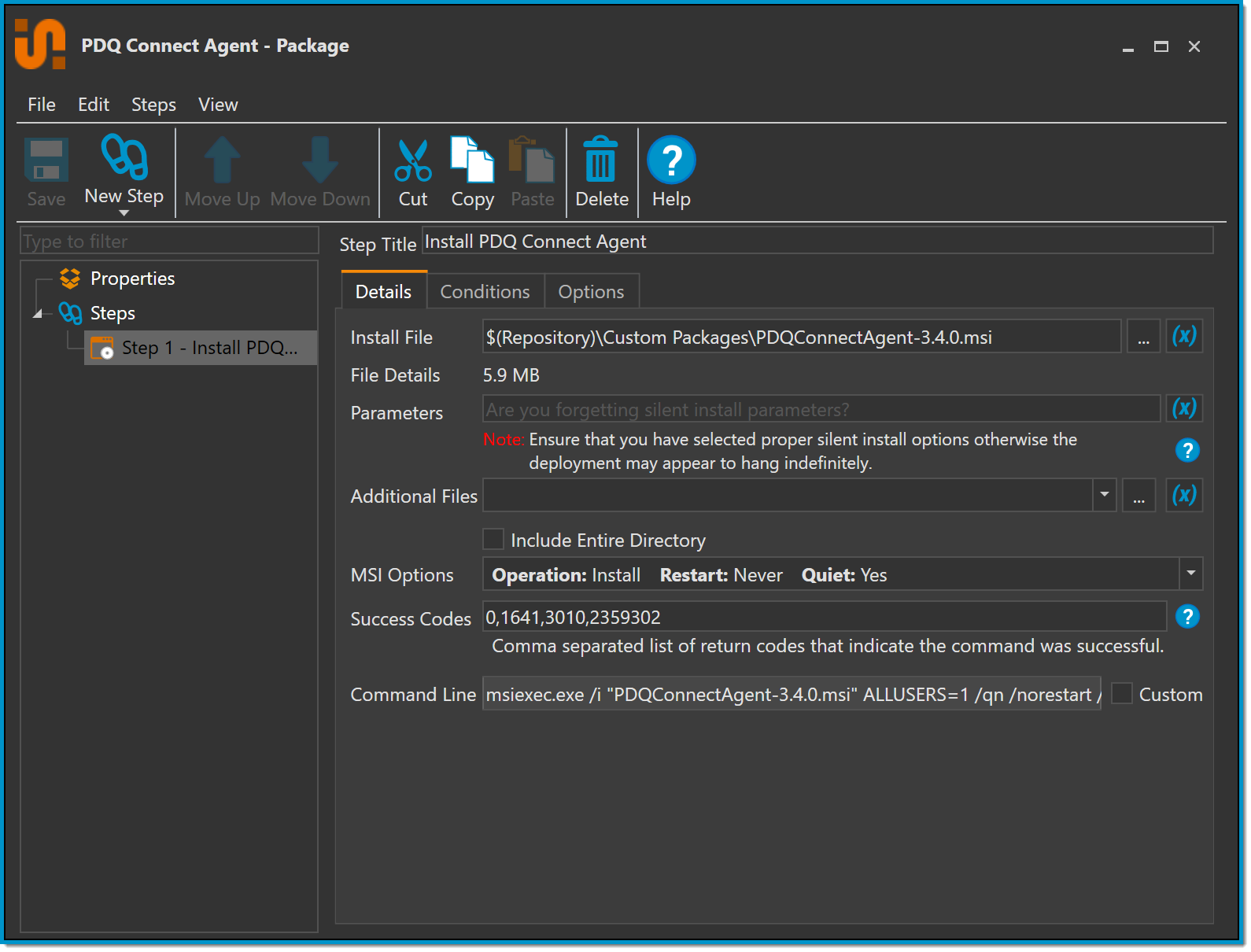
Task: Open the View menu
Action: (x=218, y=105)
